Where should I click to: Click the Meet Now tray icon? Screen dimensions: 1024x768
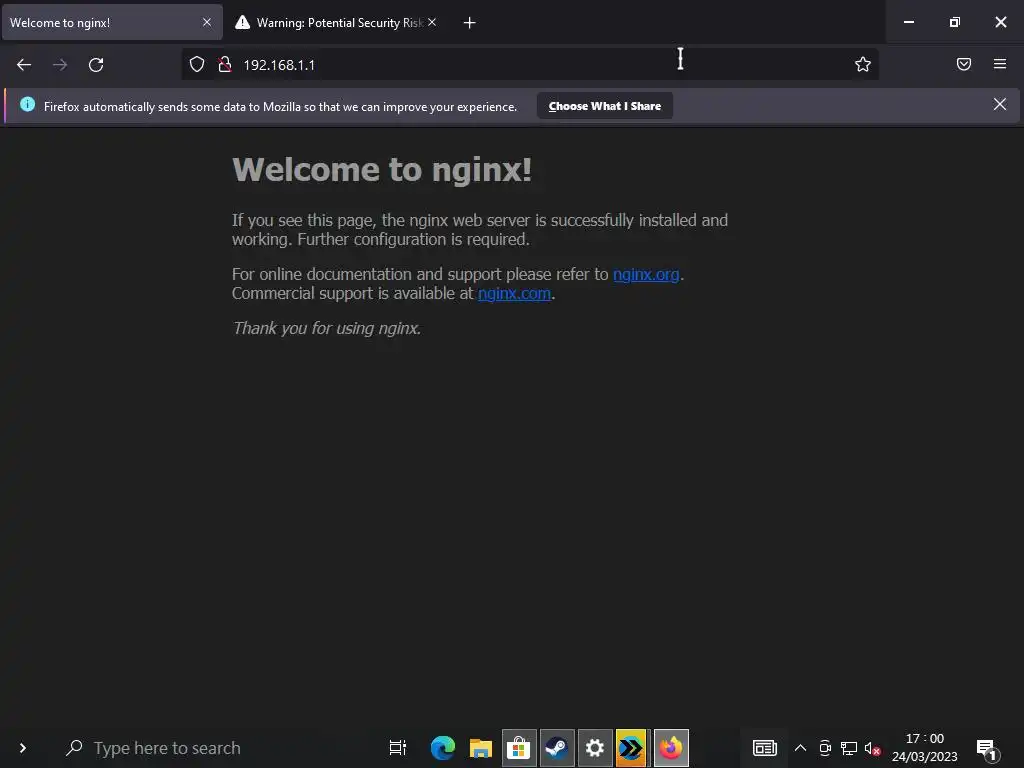(x=825, y=748)
